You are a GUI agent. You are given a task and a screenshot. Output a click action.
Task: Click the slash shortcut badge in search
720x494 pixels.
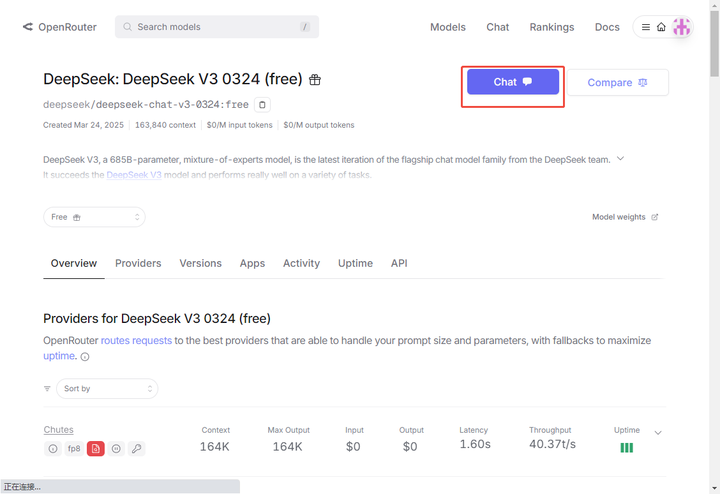point(304,27)
